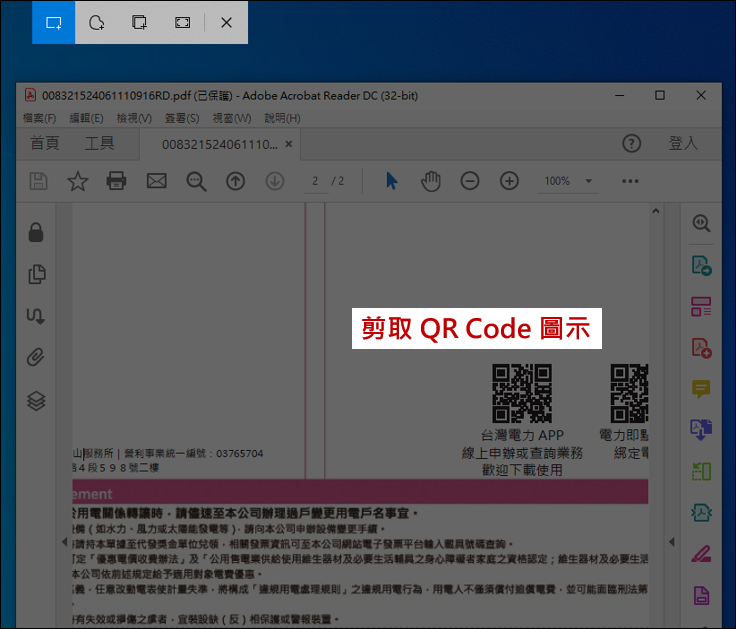Open the bookmarks panel icon
The height and width of the screenshot is (629, 736).
pyautogui.click(x=36, y=316)
